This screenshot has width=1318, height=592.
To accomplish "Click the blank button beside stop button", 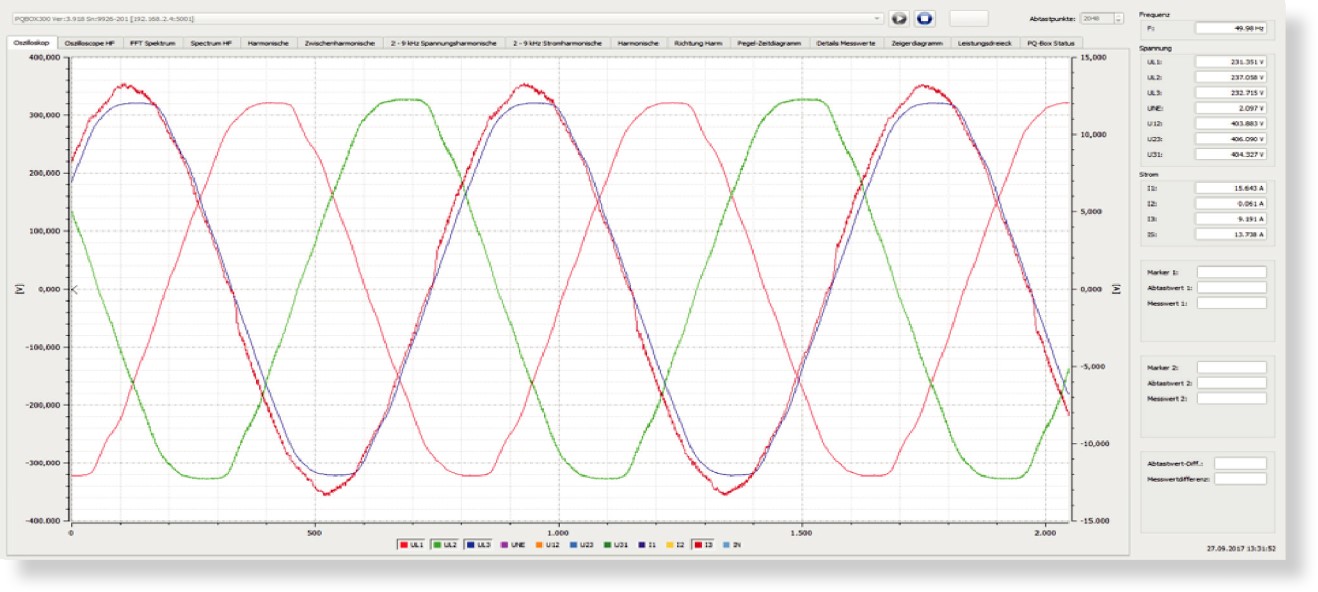I will [968, 18].
